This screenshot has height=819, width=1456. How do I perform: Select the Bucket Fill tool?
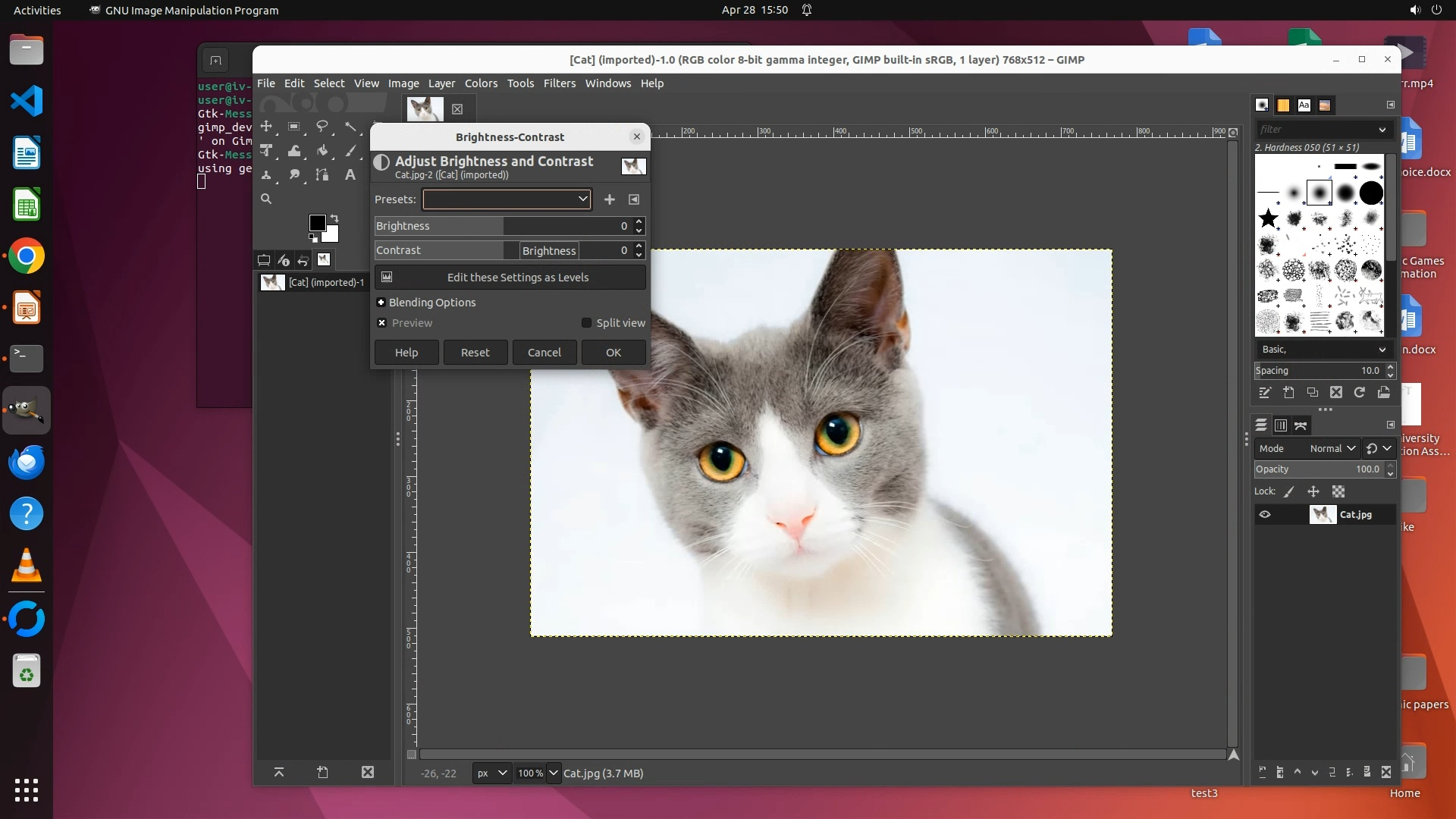click(322, 151)
